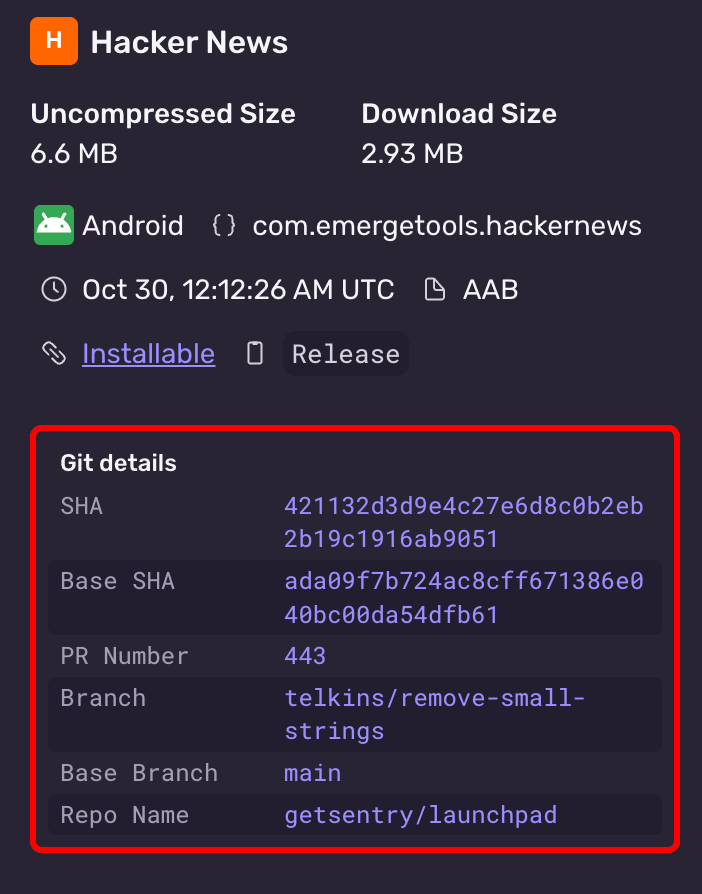Click the Hacker News app header title
This screenshot has width=702, height=894.
click(189, 42)
